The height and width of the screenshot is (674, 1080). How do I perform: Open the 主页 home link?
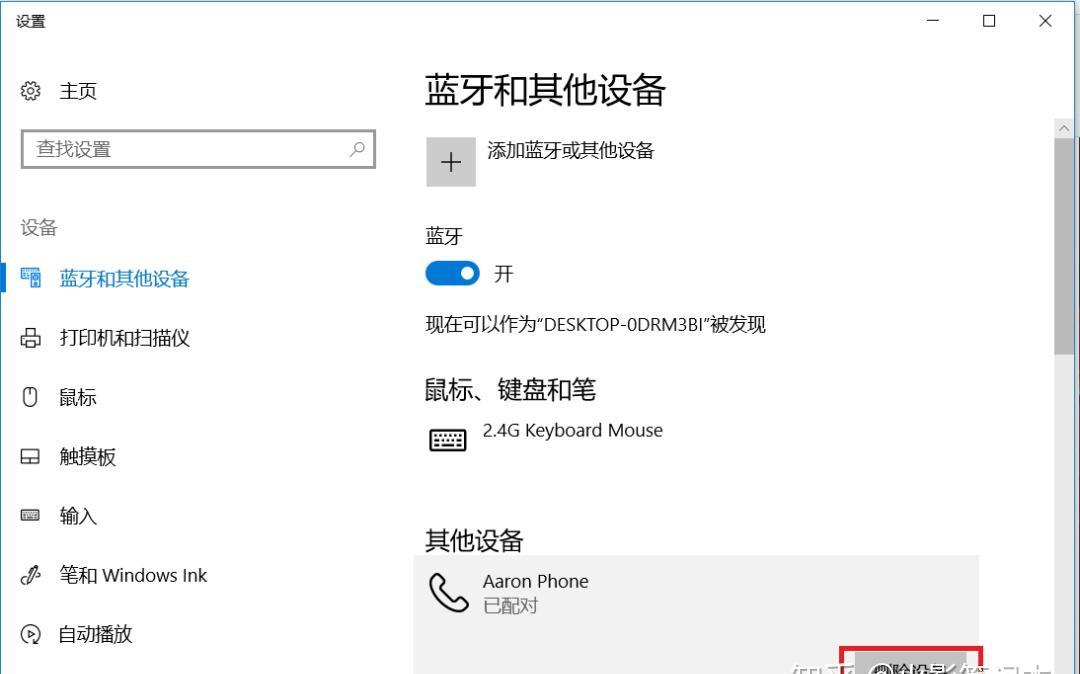[78, 91]
